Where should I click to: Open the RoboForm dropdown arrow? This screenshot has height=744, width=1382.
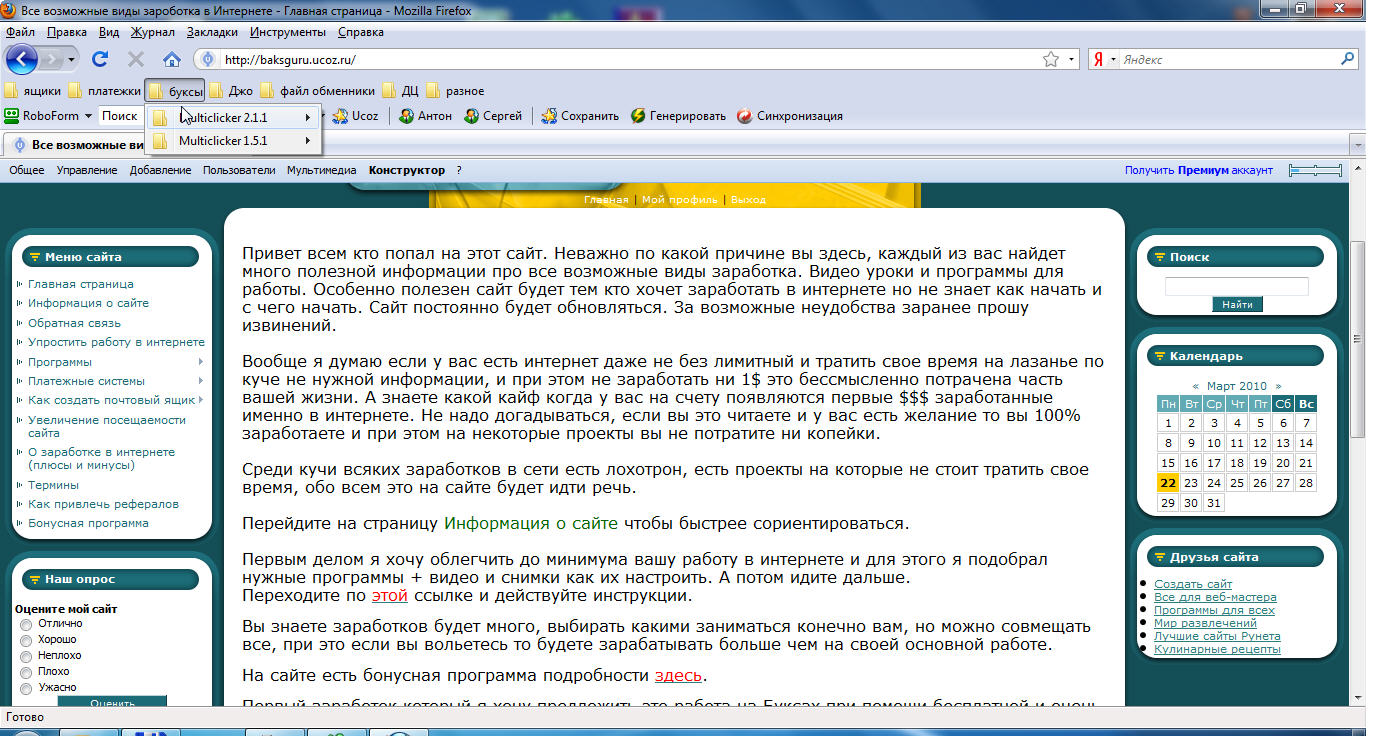click(88, 116)
